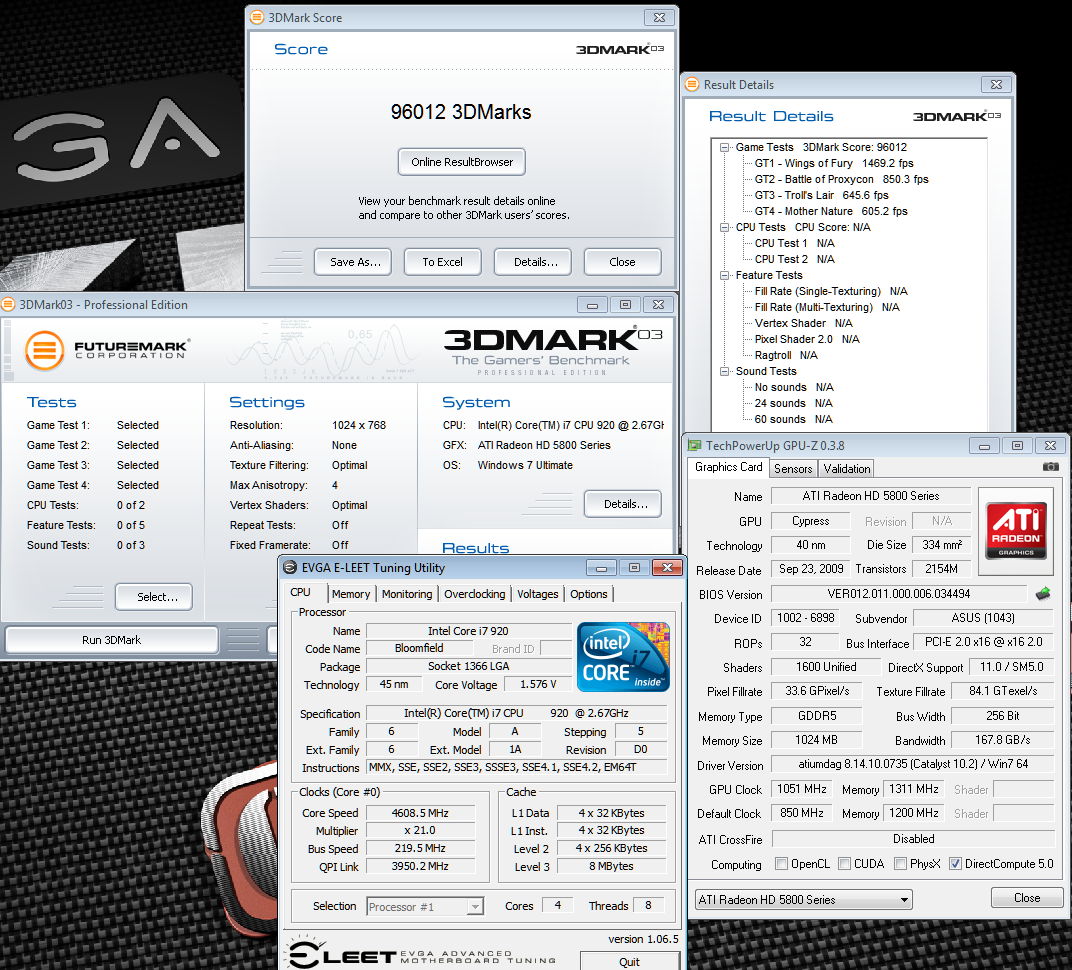The width and height of the screenshot is (1072, 970).
Task: Click the GPU-Z title bar icon
Action: pos(695,446)
